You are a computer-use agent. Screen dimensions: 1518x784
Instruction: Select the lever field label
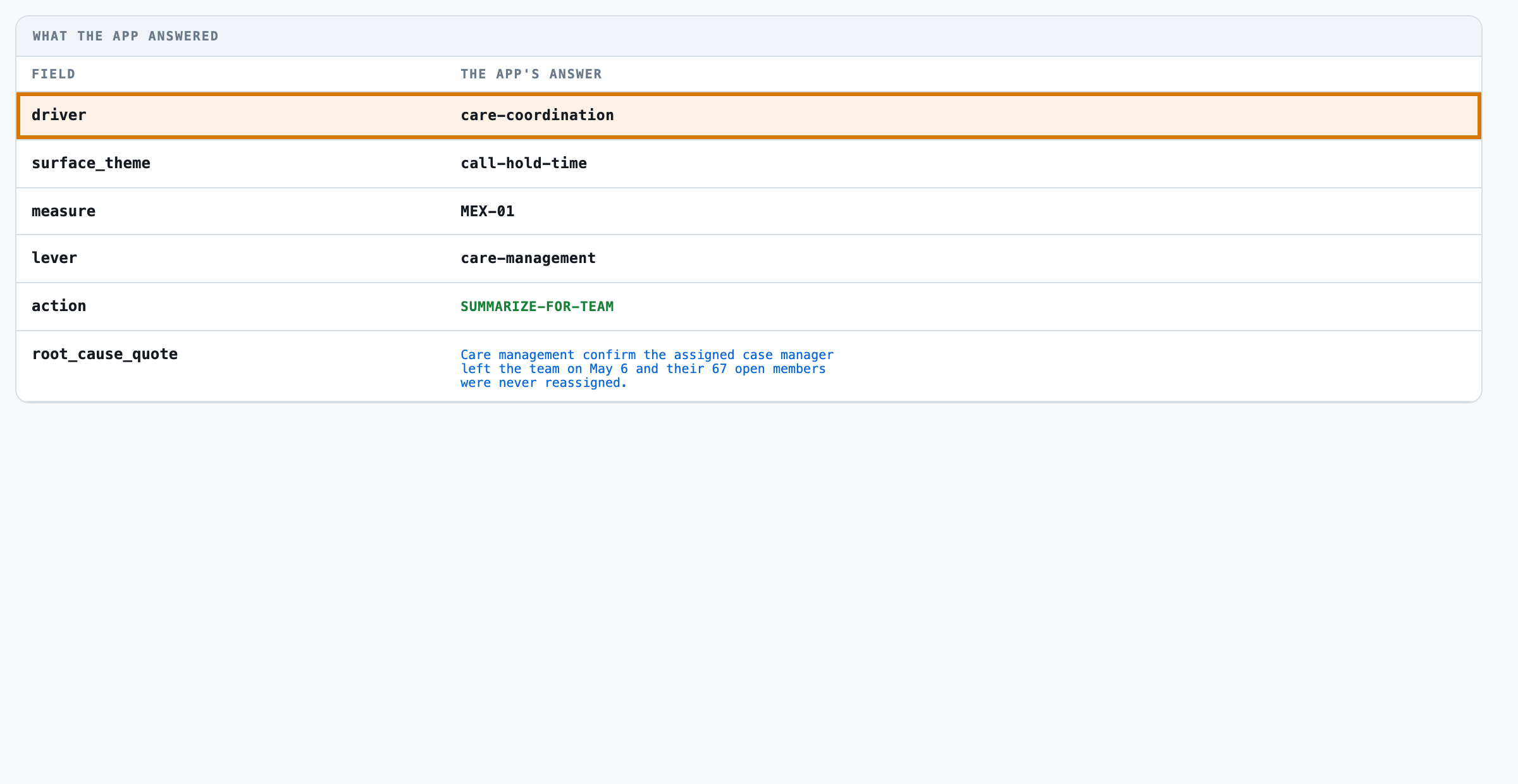click(54, 258)
